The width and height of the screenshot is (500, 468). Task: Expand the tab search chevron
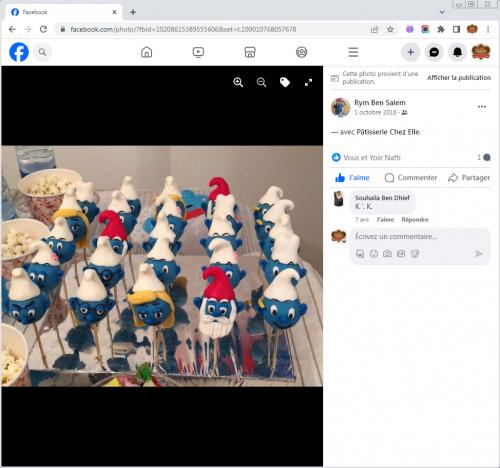coord(442,12)
